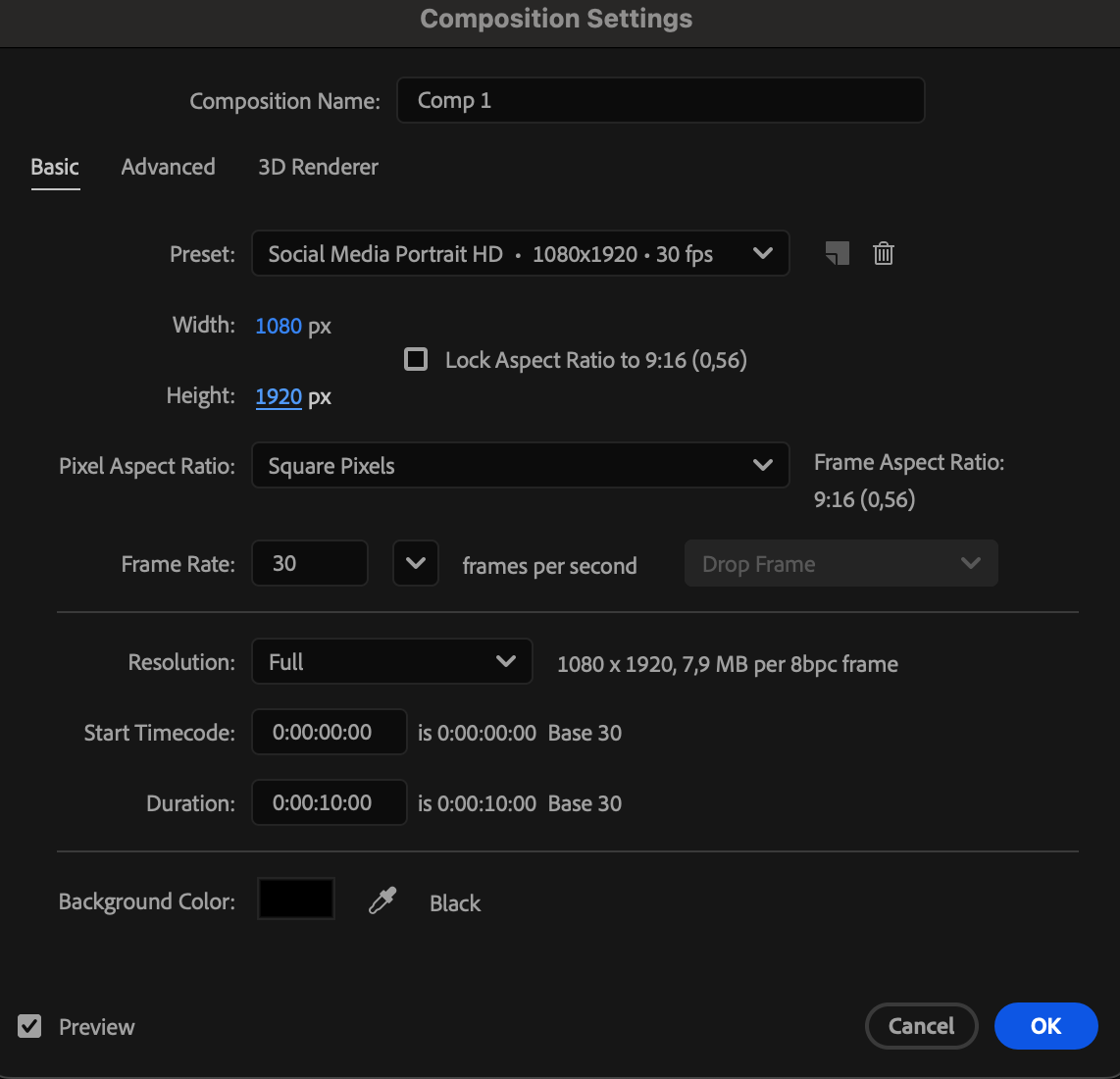Viewport: 1120px width, 1079px height.
Task: Click the save preset icon
Action: 838,254
